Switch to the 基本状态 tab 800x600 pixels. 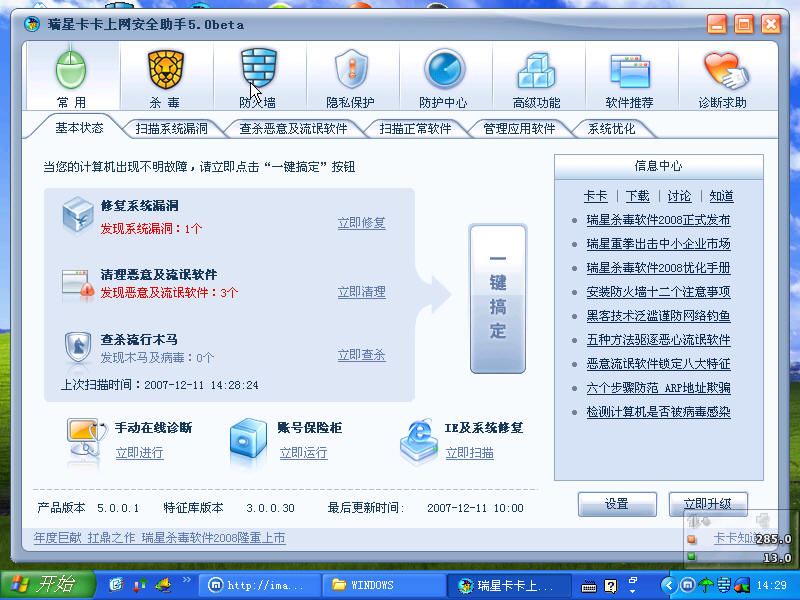79,128
